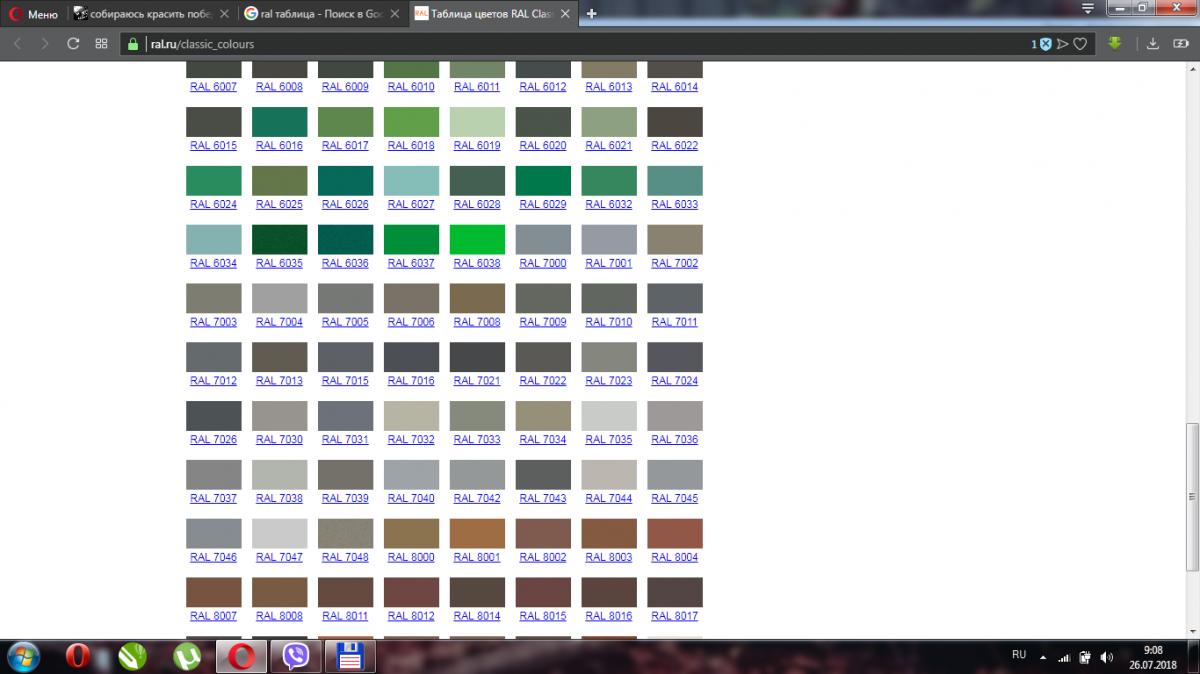Viewport: 1200px width, 674px height.
Task: Open the floppy disk app on taskbar
Action: (350, 656)
